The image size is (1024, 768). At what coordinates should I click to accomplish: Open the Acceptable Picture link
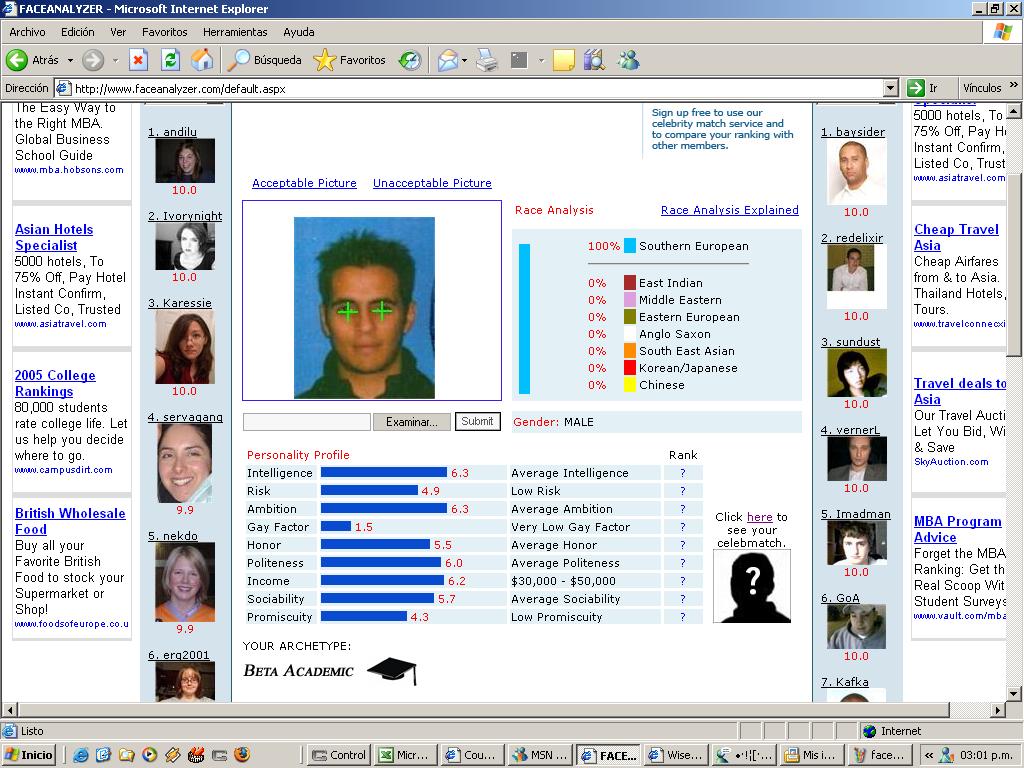pyautogui.click(x=304, y=183)
